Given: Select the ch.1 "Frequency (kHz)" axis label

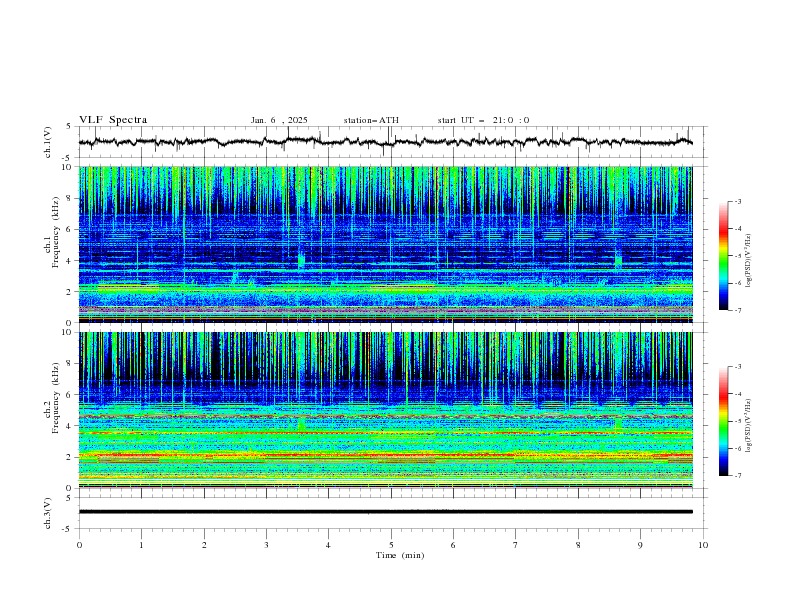Looking at the screenshot, I should [x=56, y=230].
